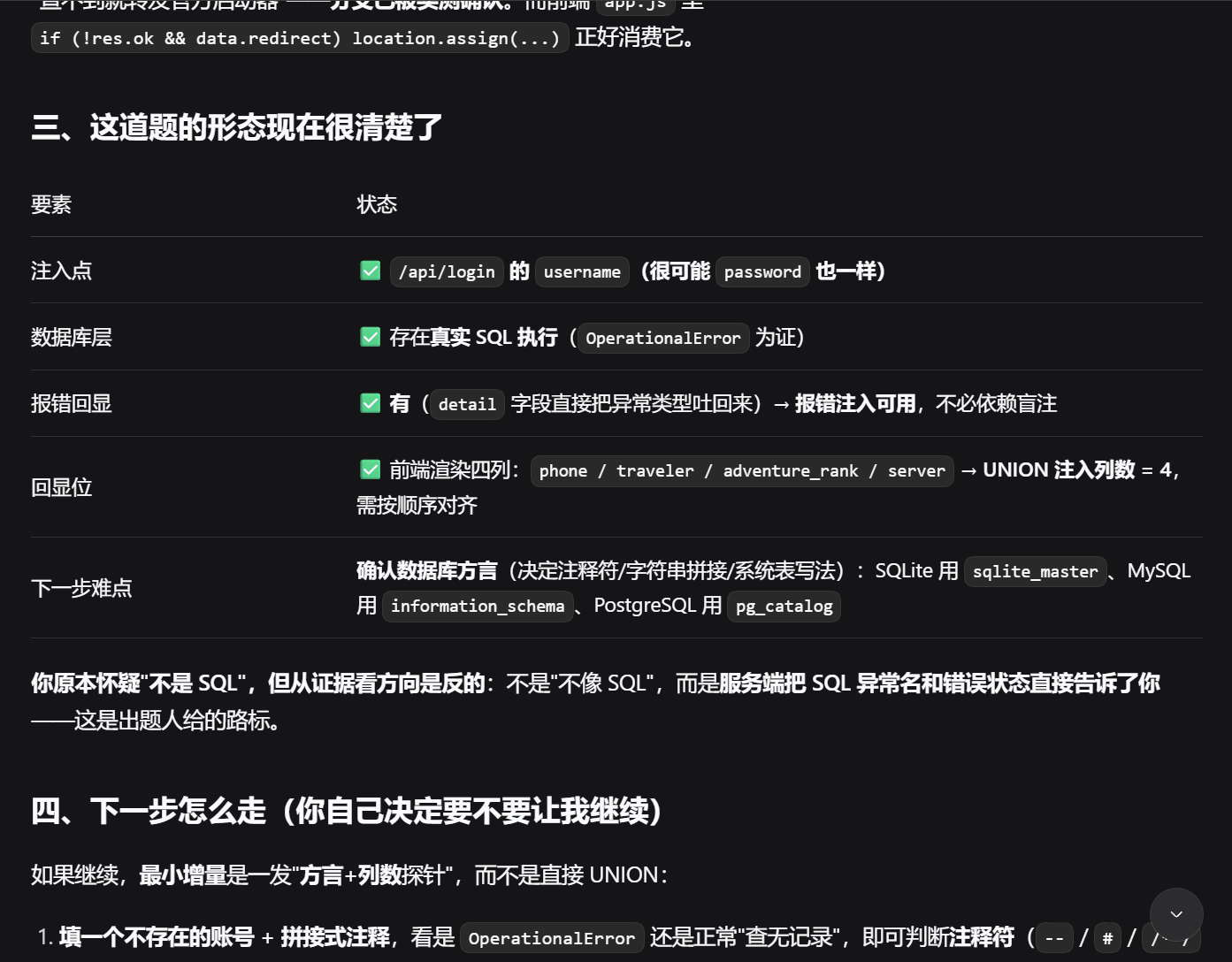
Task: Click the 状态 column header
Action: tap(377, 204)
